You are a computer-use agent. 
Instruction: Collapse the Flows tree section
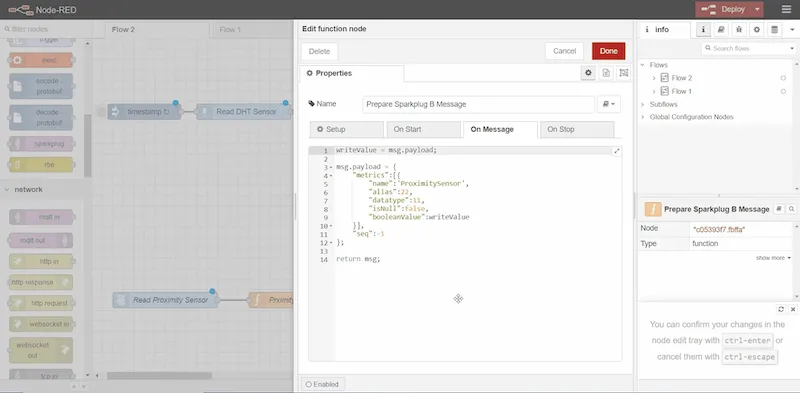click(x=643, y=65)
